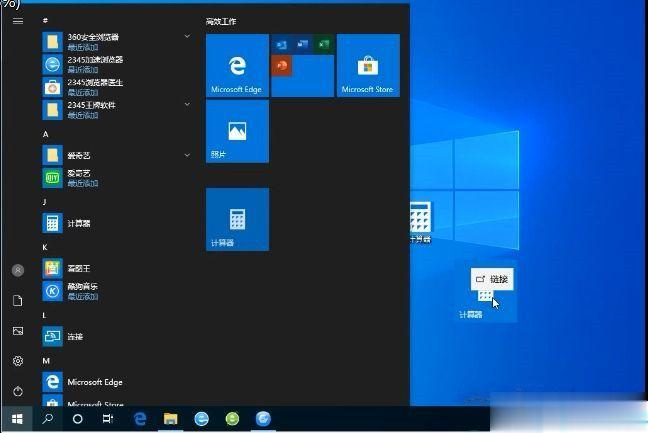
Task: Expand the Start menu hamburger navigation
Action: (18, 21)
